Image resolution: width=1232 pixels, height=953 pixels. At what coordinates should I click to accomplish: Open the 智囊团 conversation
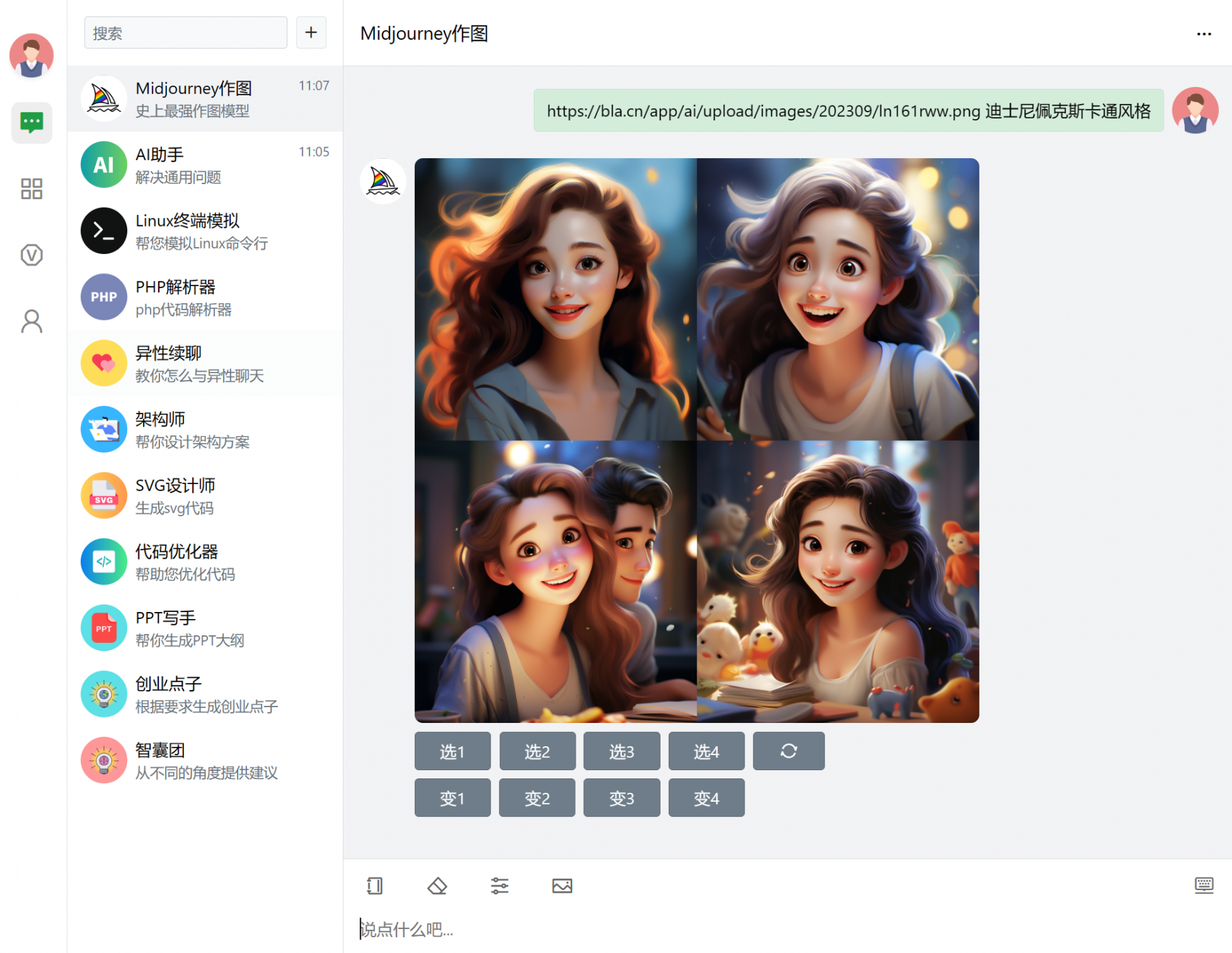[x=205, y=761]
